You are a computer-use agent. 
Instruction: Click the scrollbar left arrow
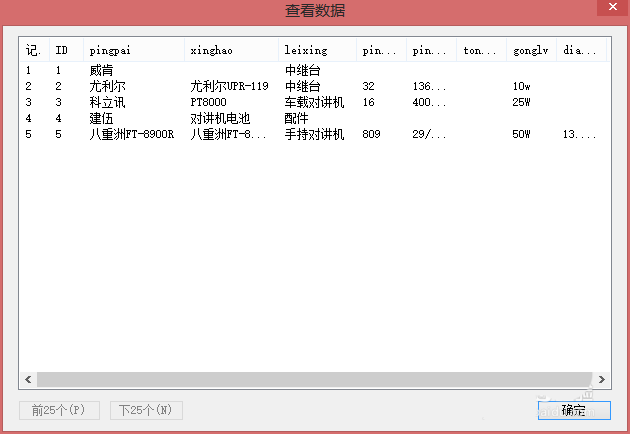click(x=28, y=379)
